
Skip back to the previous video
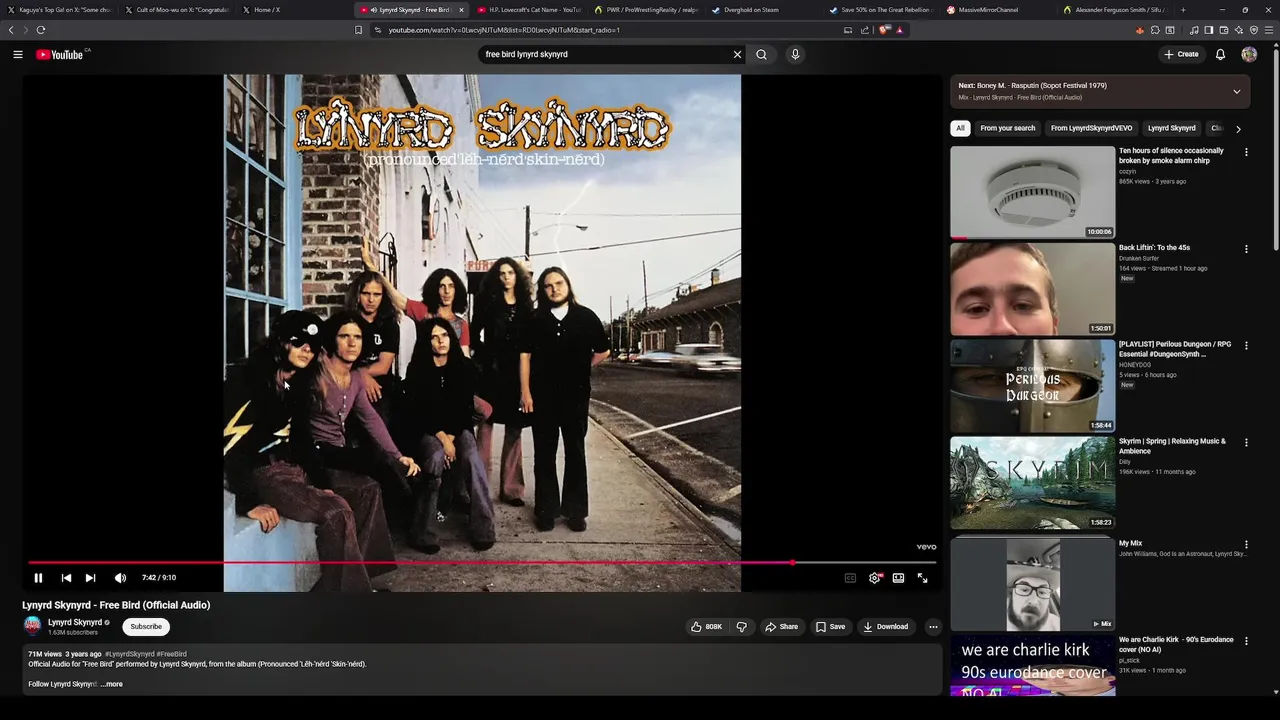[66, 578]
